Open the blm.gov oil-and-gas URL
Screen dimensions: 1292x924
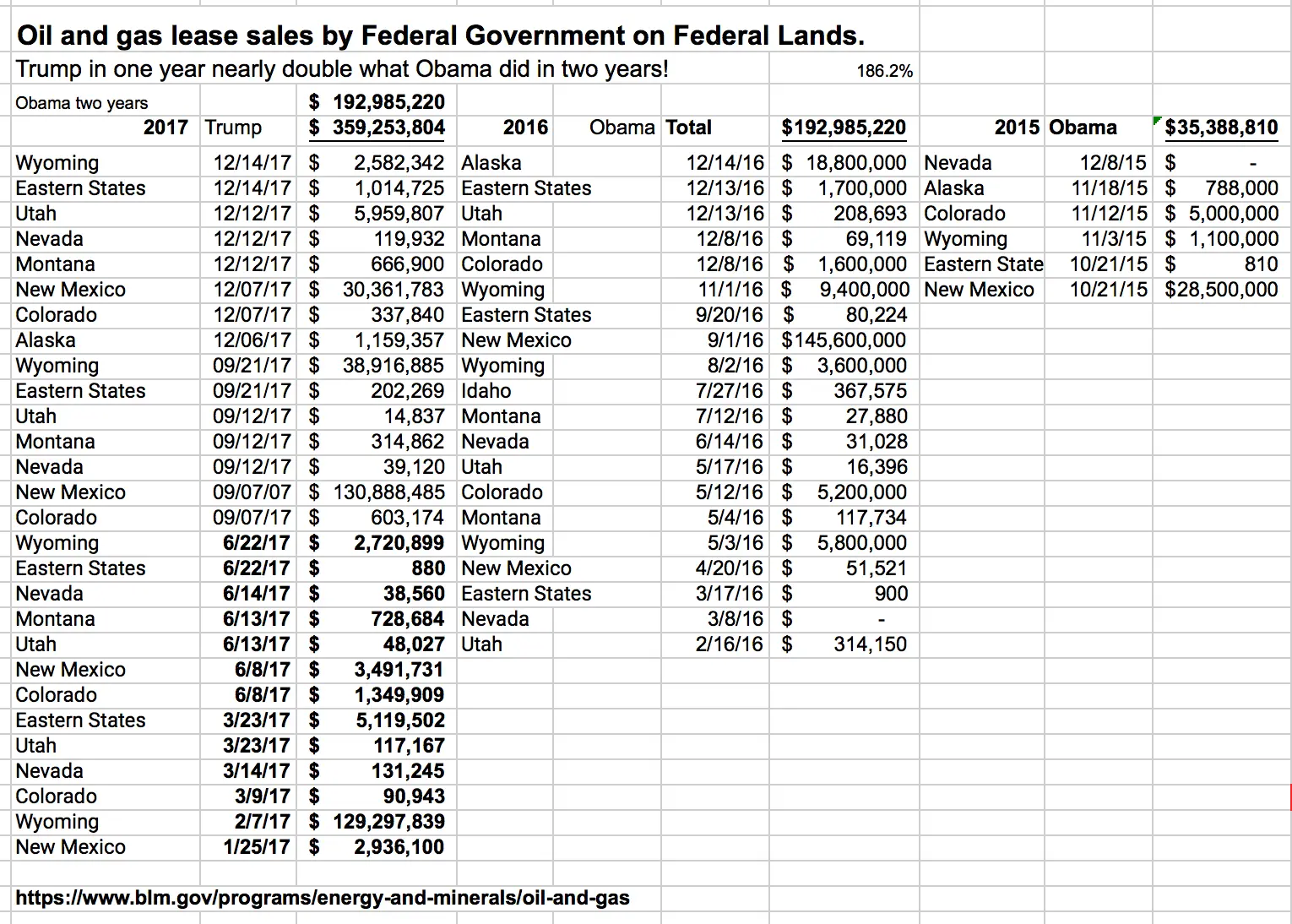pyautogui.click(x=323, y=898)
